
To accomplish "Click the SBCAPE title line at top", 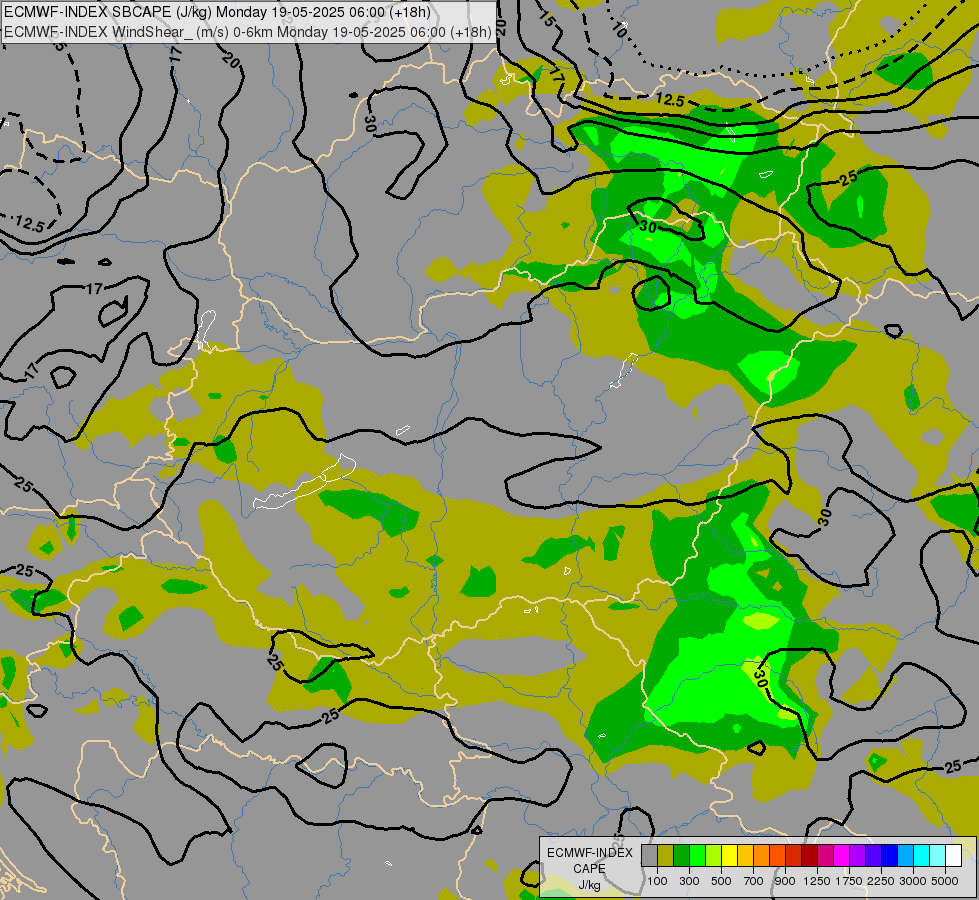I will 217,12.
